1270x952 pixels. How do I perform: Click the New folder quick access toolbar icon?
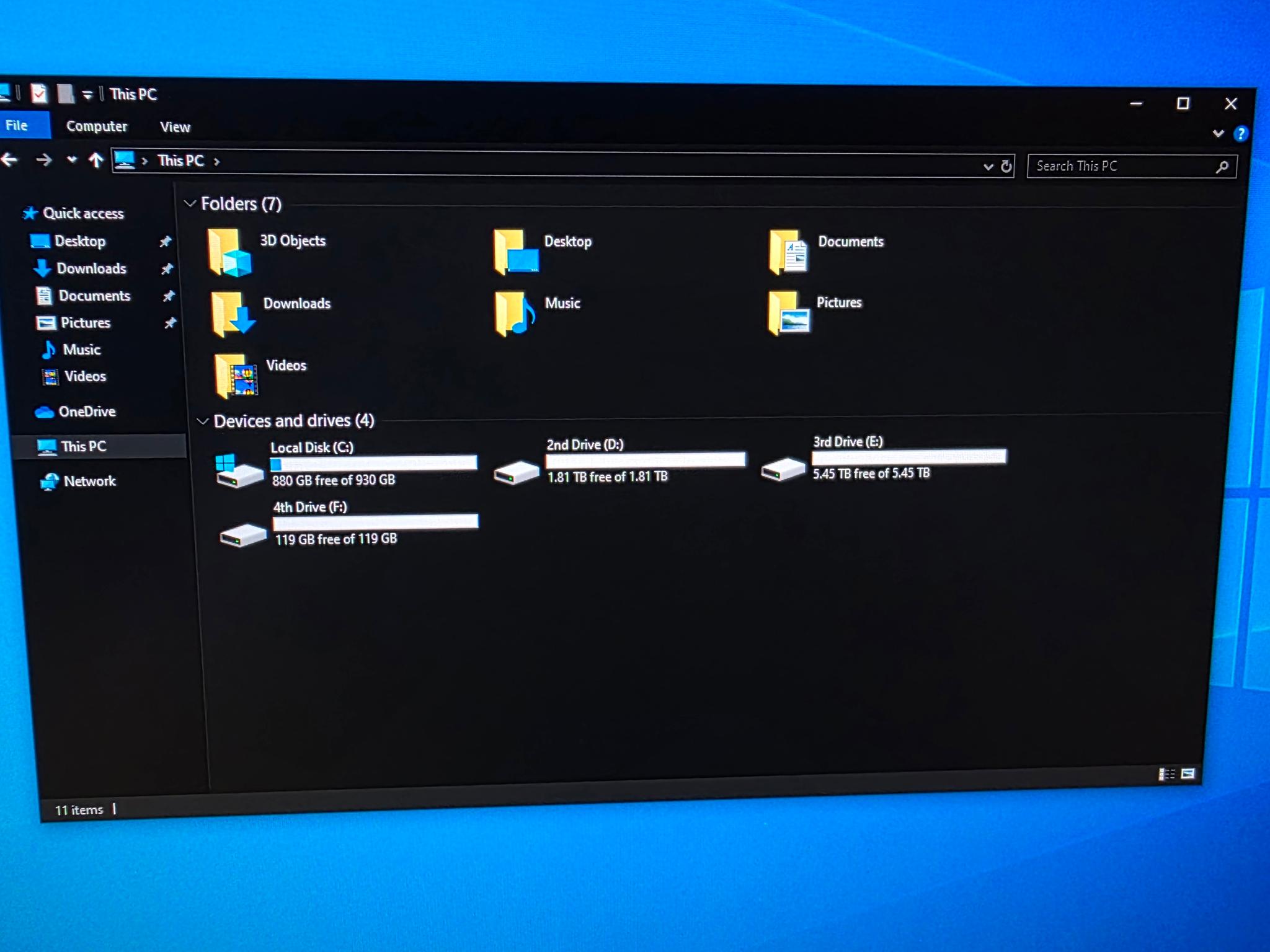[x=65, y=94]
